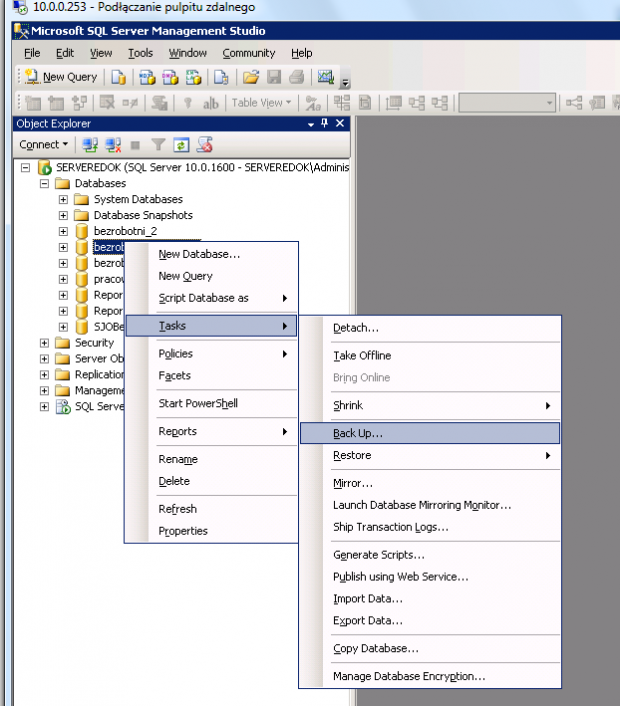The image size is (620, 706).
Task: Select the Security folder
Action: [x=94, y=343]
